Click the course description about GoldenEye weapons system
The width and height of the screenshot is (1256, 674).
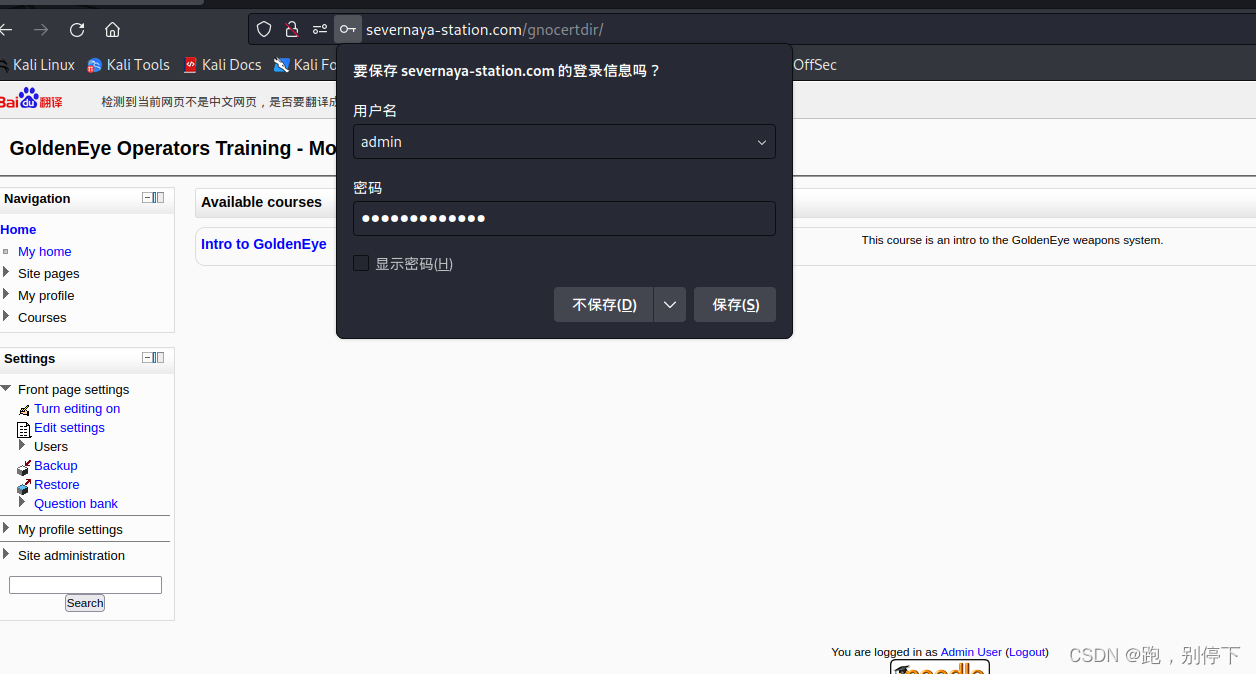click(1012, 240)
